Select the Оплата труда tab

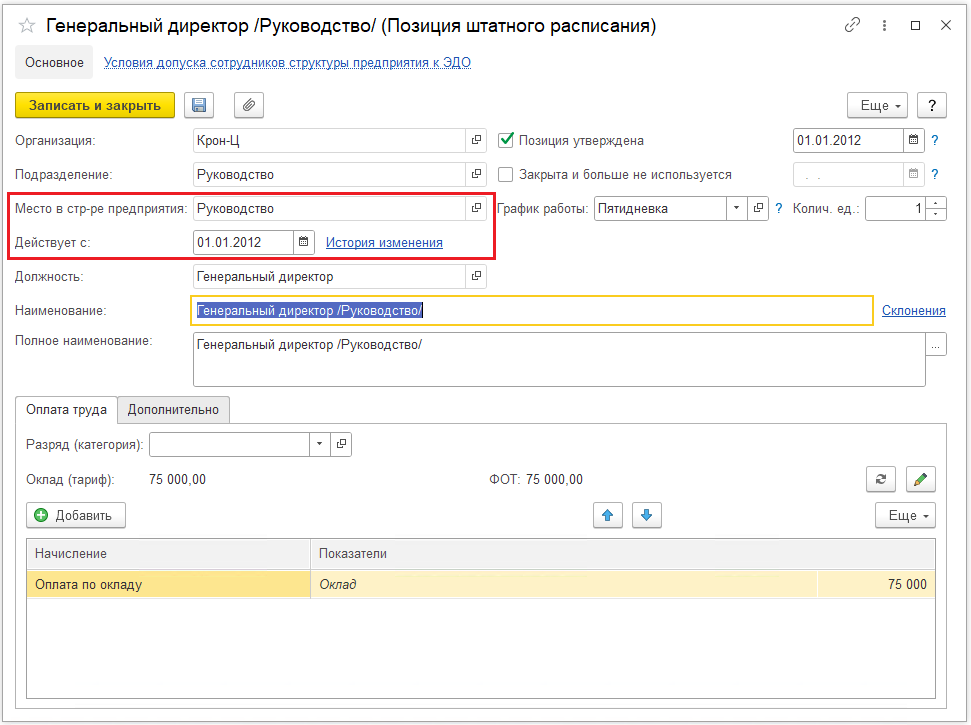(66, 409)
